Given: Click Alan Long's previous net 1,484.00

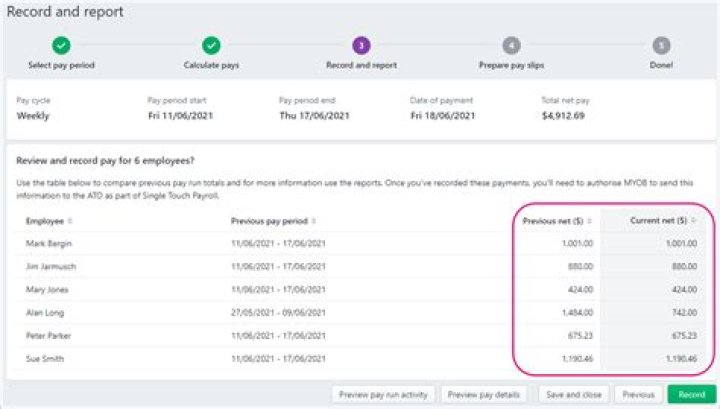Looking at the screenshot, I should (577, 313).
